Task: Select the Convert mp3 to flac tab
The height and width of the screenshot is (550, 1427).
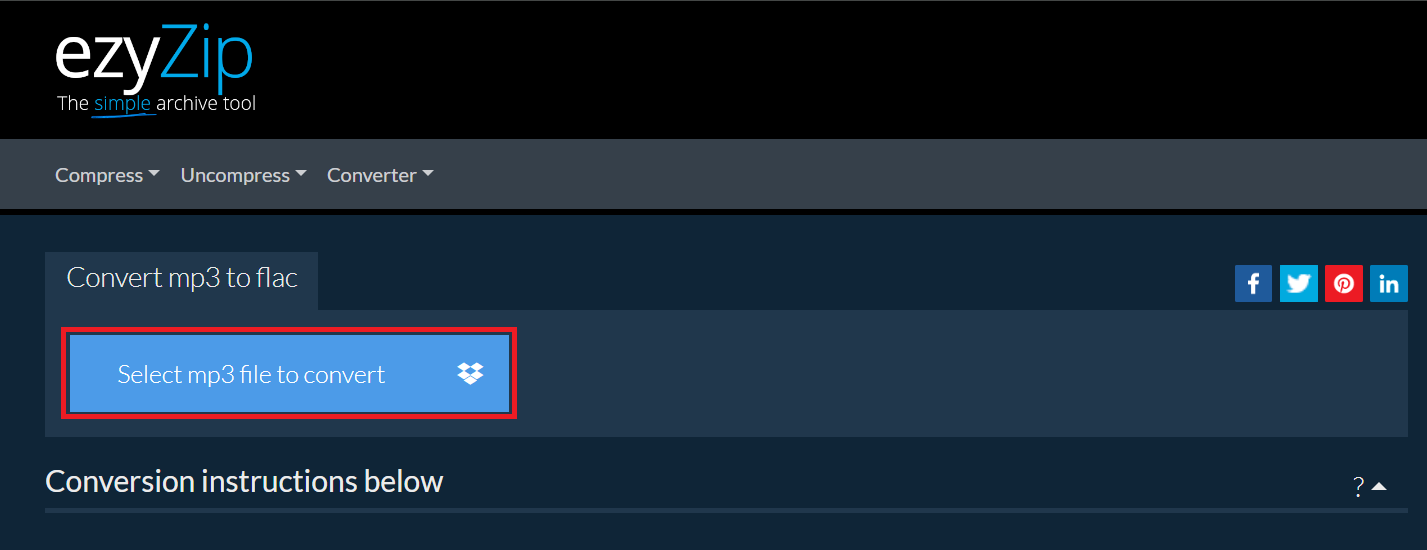Action: (x=182, y=280)
